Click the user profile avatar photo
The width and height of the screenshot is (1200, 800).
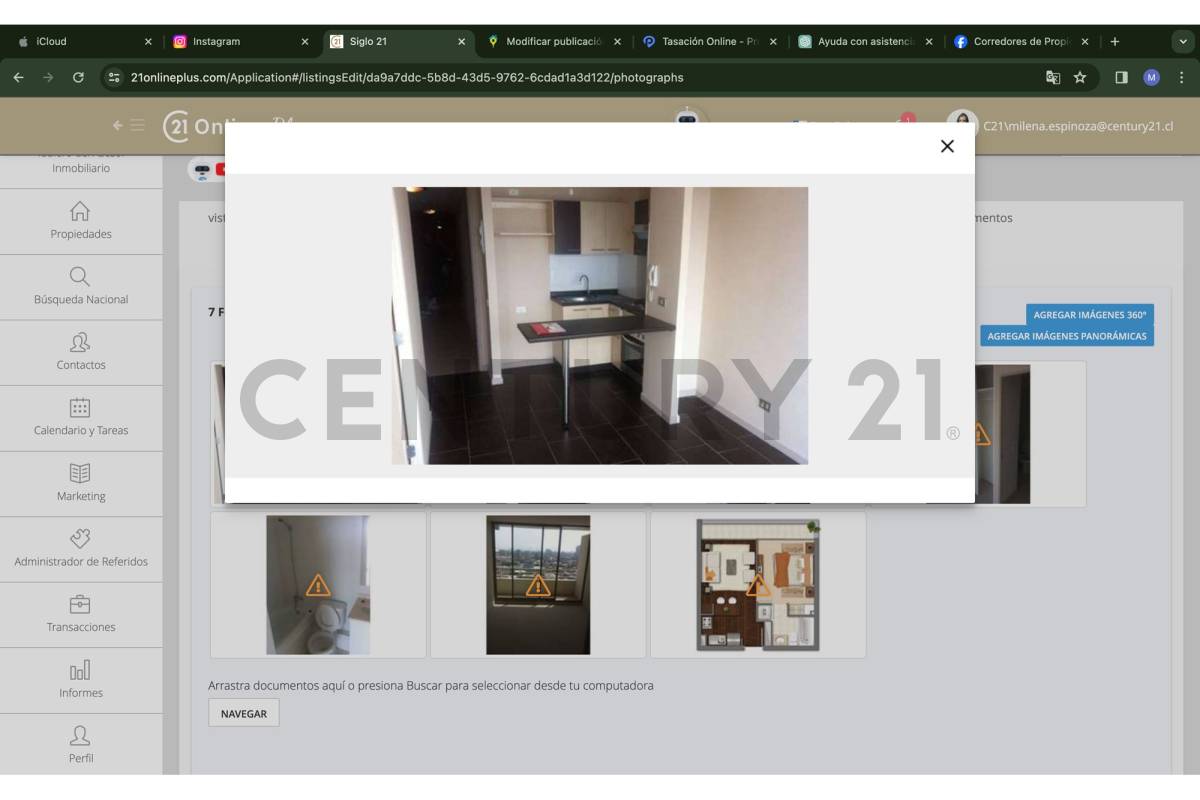coord(962,122)
